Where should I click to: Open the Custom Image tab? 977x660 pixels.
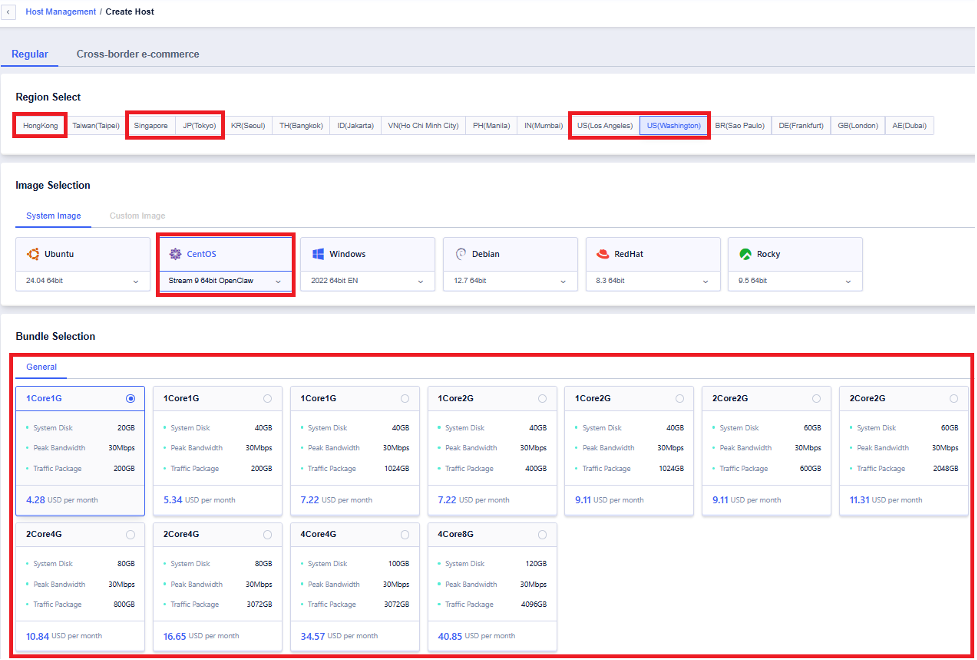pos(137,216)
